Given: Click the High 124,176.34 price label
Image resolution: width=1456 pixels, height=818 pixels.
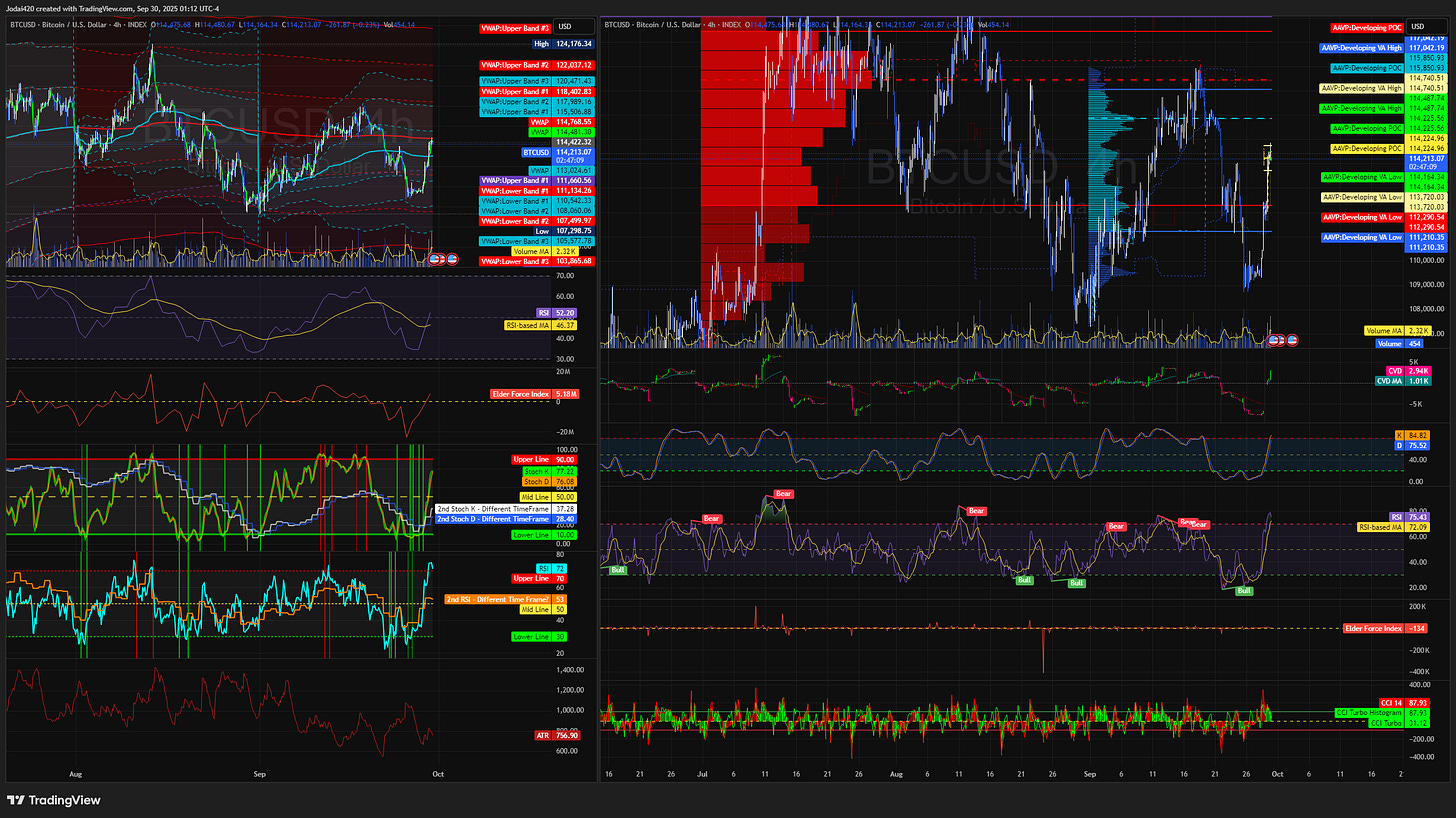Looking at the screenshot, I should 564,44.
